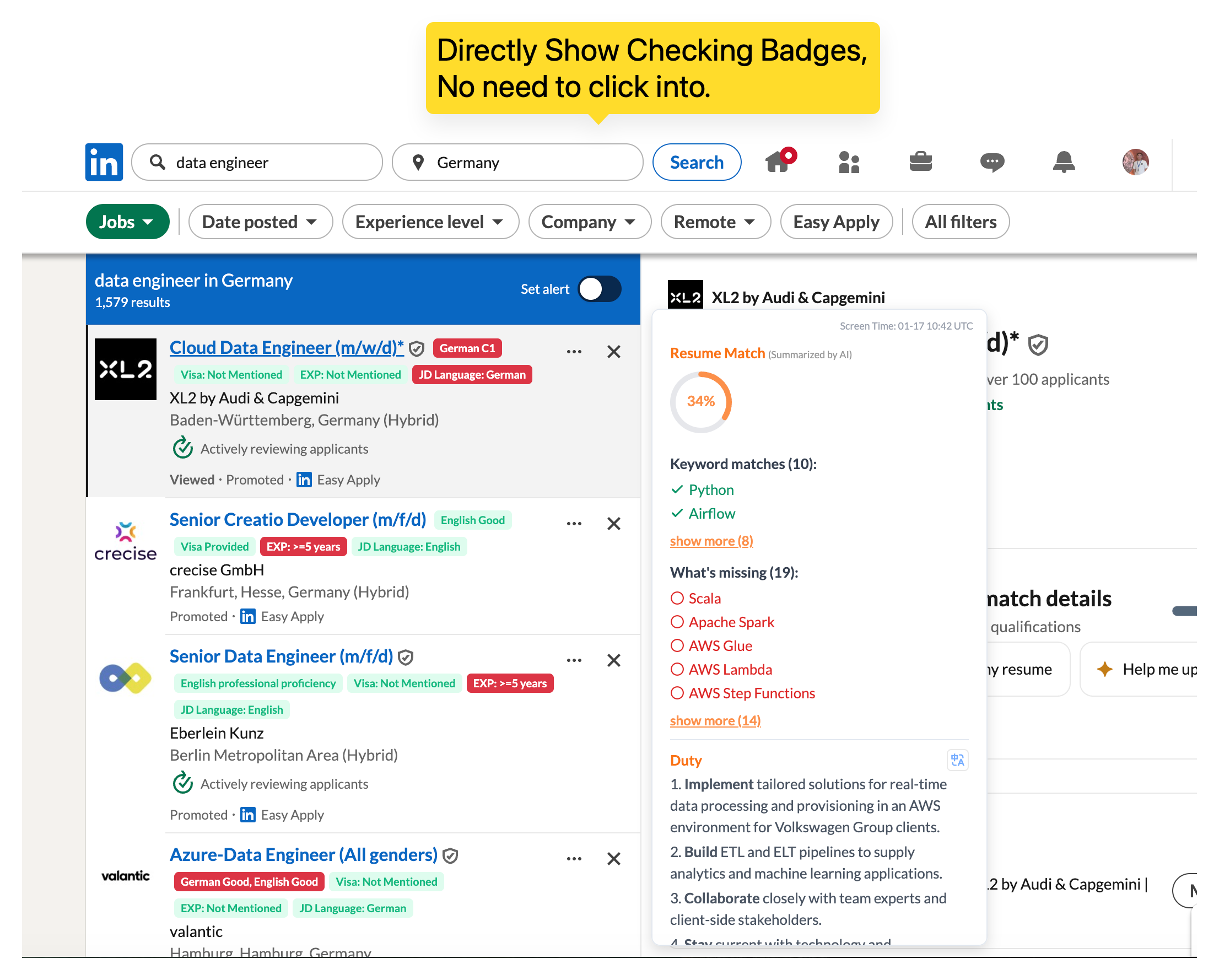Open the Jobs briefcase icon
Viewport: 1219px width, 980px height.
click(920, 162)
